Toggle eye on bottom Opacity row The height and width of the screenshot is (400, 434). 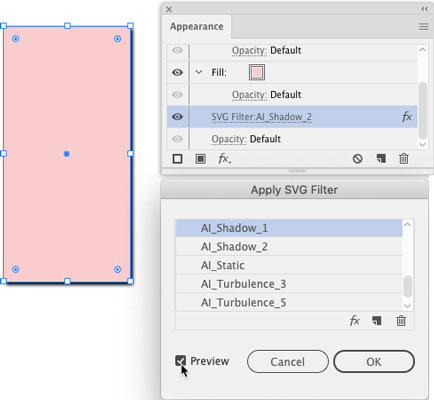point(177,139)
